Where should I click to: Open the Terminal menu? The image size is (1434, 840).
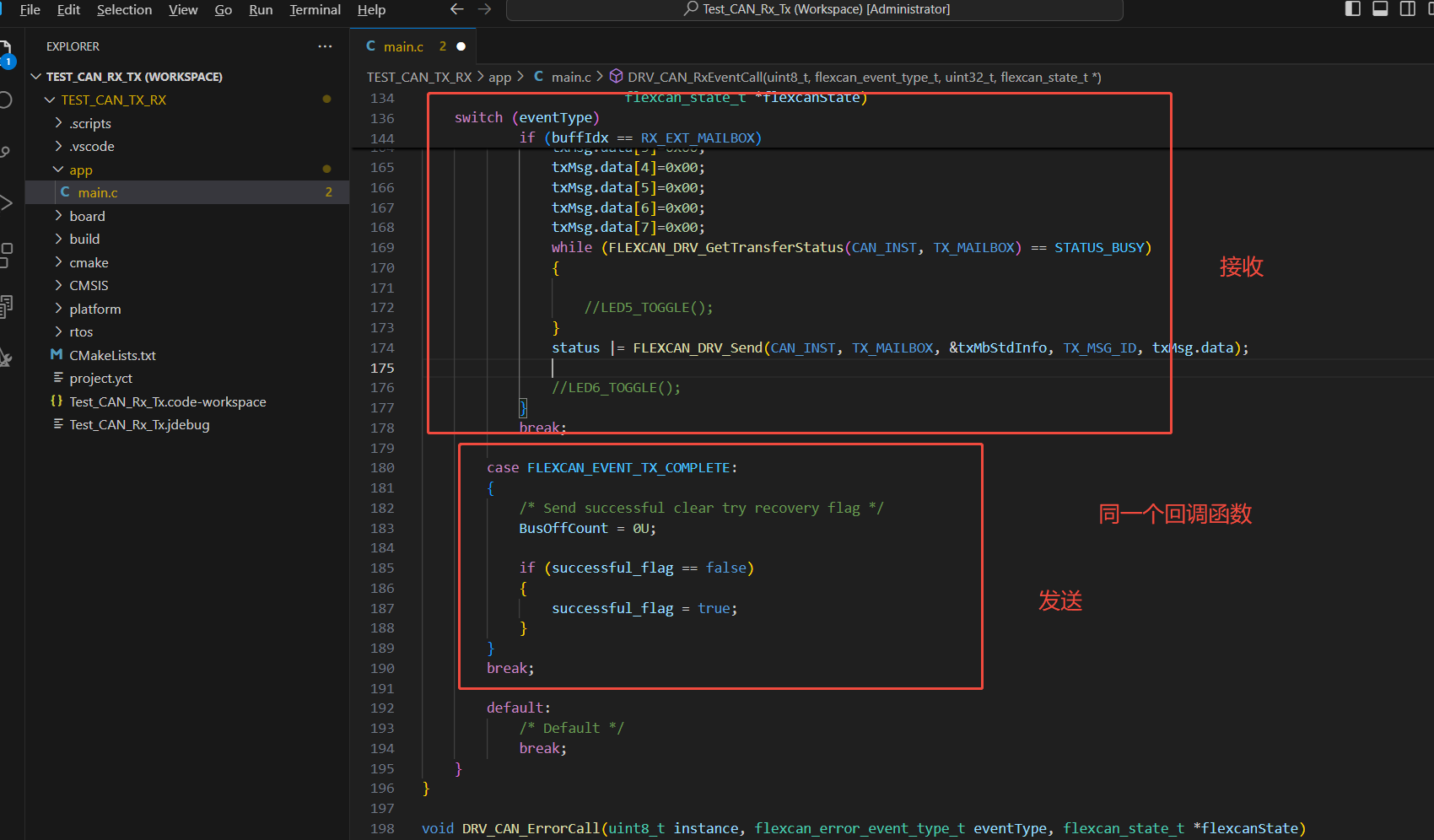pyautogui.click(x=315, y=9)
